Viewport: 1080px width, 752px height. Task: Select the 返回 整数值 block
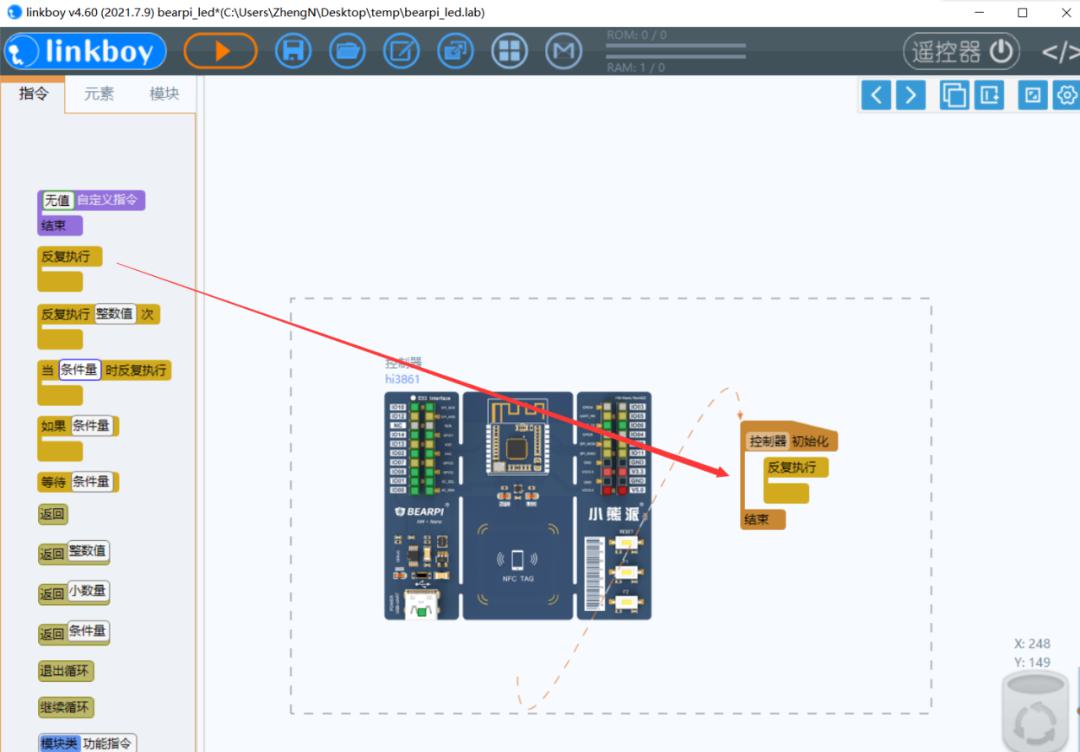(x=74, y=552)
